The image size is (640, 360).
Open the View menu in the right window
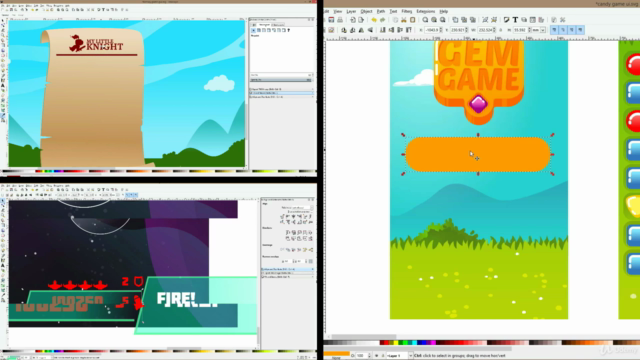tap(338, 11)
